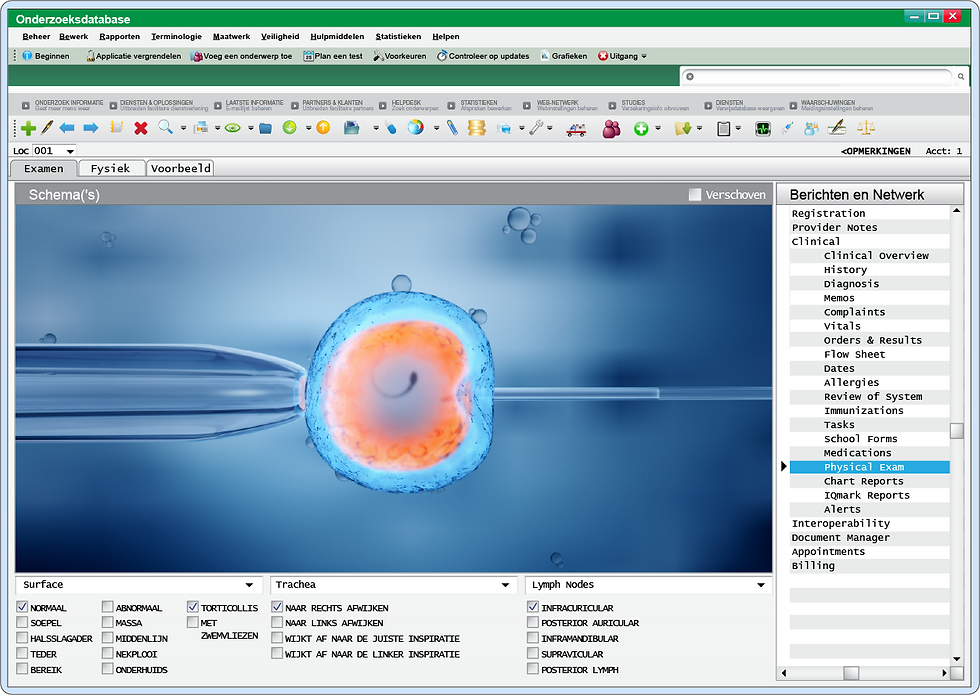Image resolution: width=980 pixels, height=695 pixels.
Task: Open the Rapporten menu
Action: click(119, 36)
